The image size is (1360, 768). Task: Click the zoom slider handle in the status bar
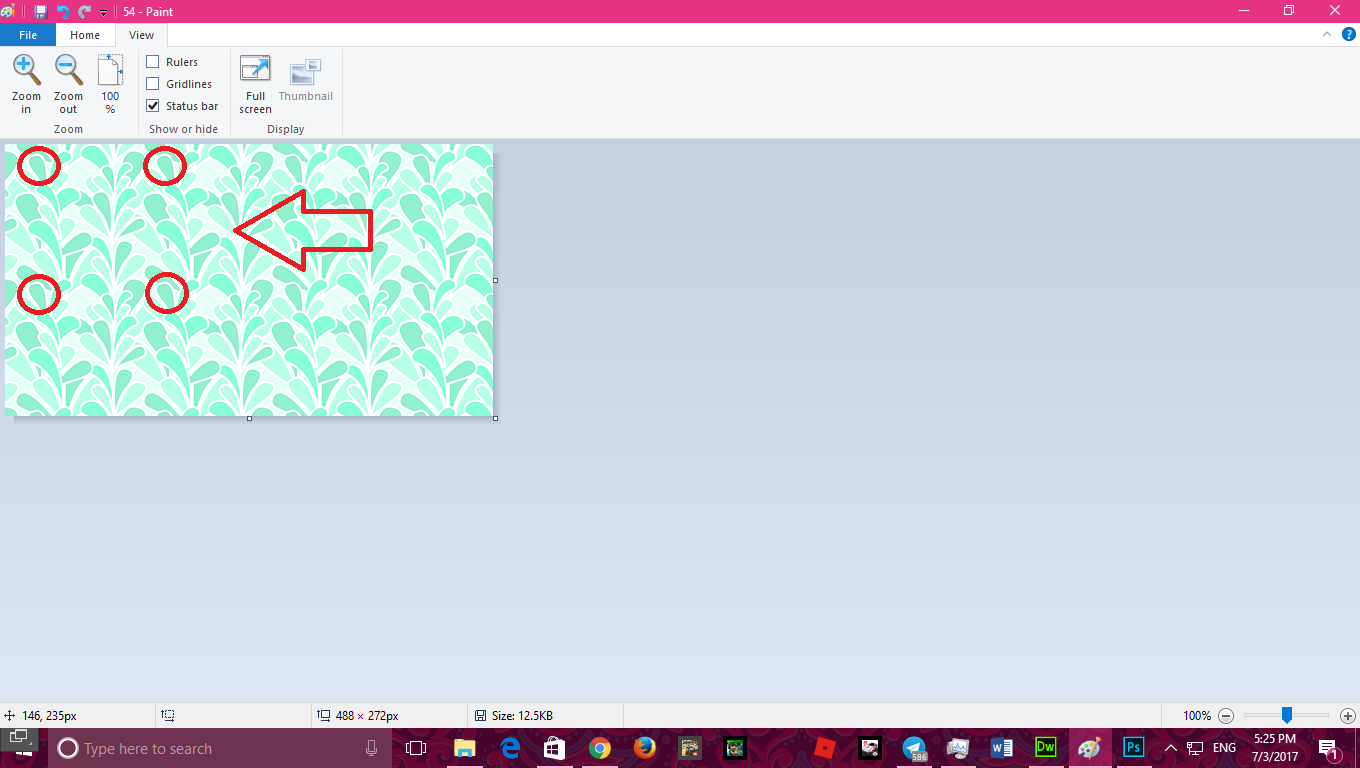point(1287,715)
